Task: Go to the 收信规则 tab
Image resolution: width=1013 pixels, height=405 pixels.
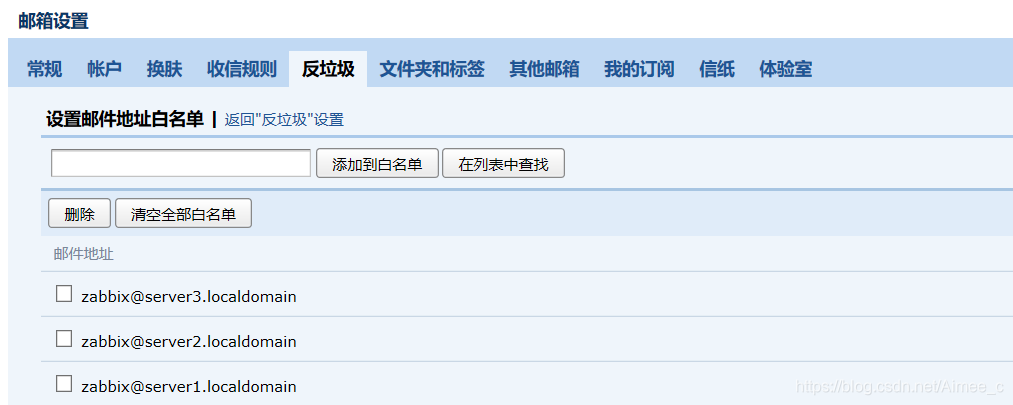Action: point(242,69)
